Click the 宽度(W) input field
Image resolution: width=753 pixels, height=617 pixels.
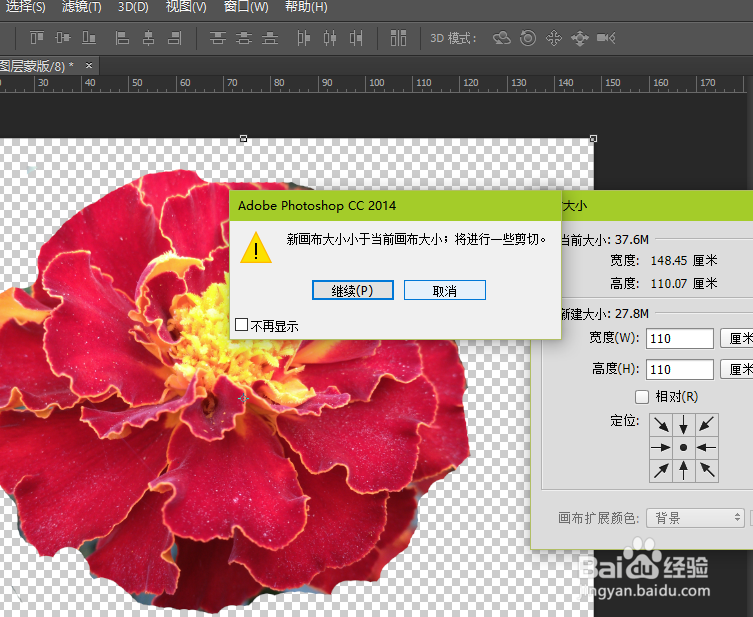(680, 339)
